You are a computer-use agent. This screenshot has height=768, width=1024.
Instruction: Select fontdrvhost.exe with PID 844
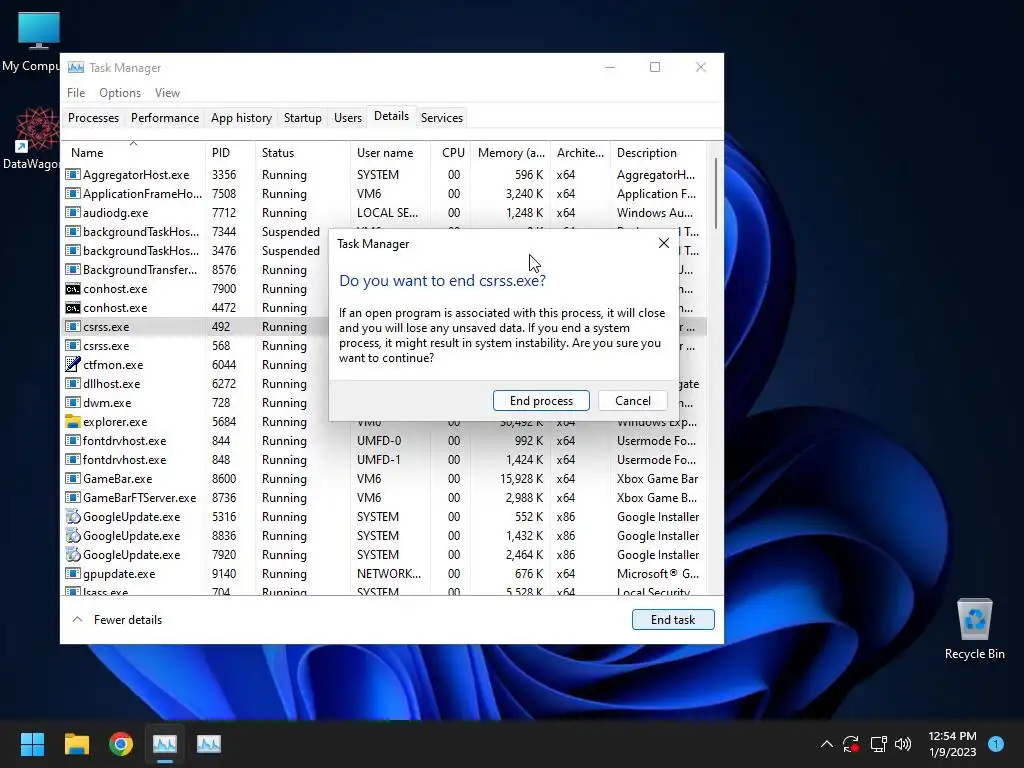[x=385, y=441]
